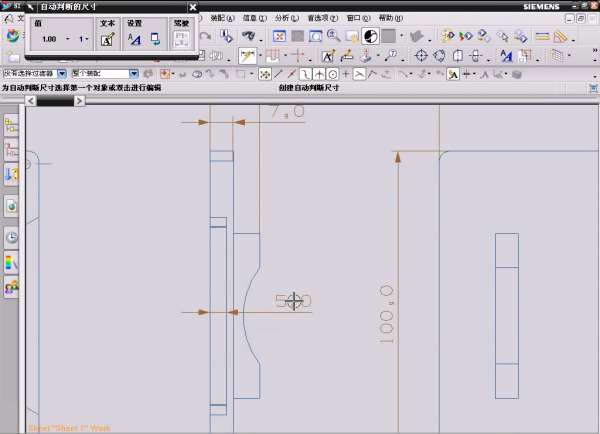Image resolution: width=600 pixels, height=434 pixels.
Task: Open the selection filter dropdown
Action: point(62,73)
